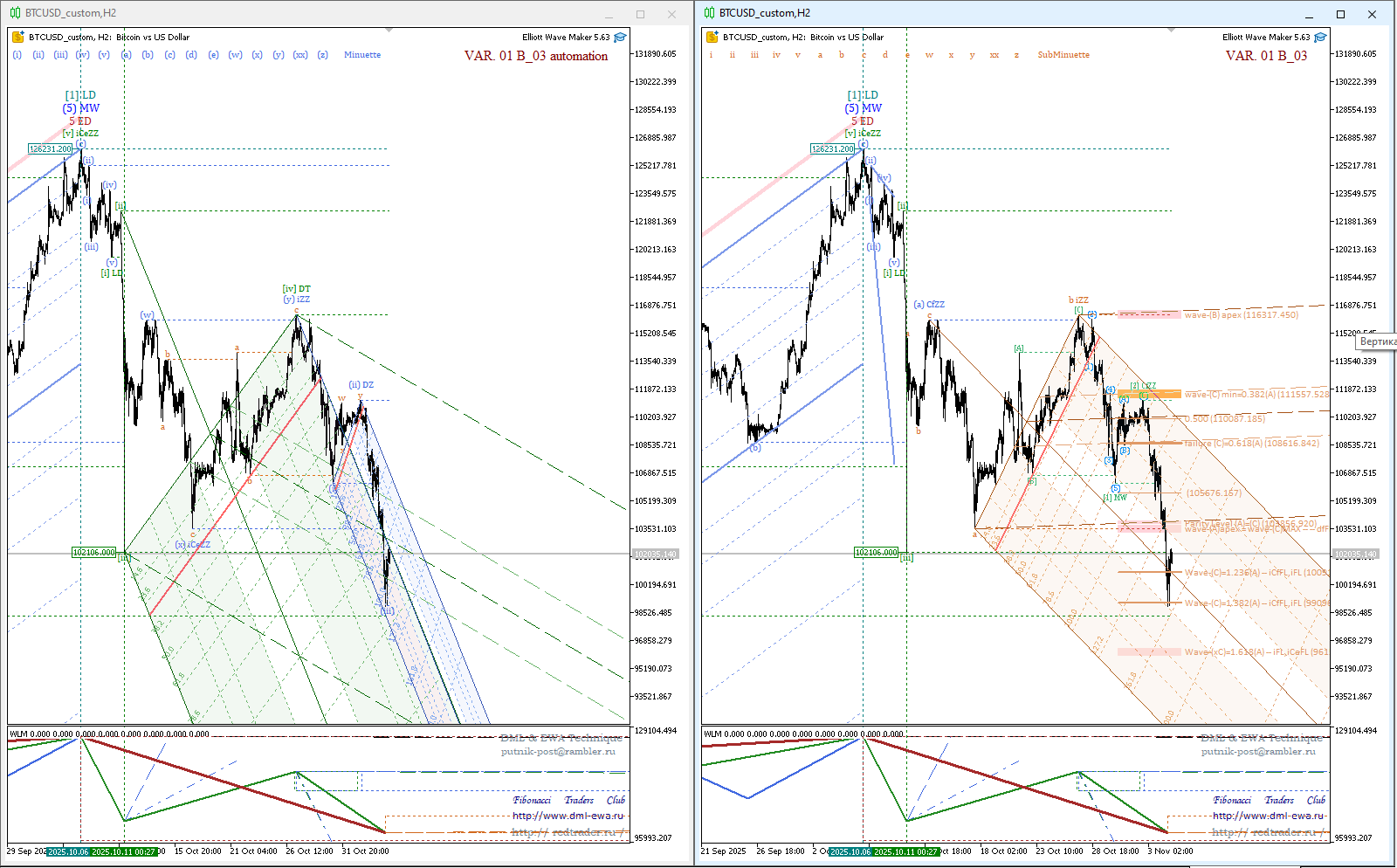This screenshot has width=1397, height=868.
Task: Click the gold dollar expert icon in left chart
Action: (x=17, y=38)
